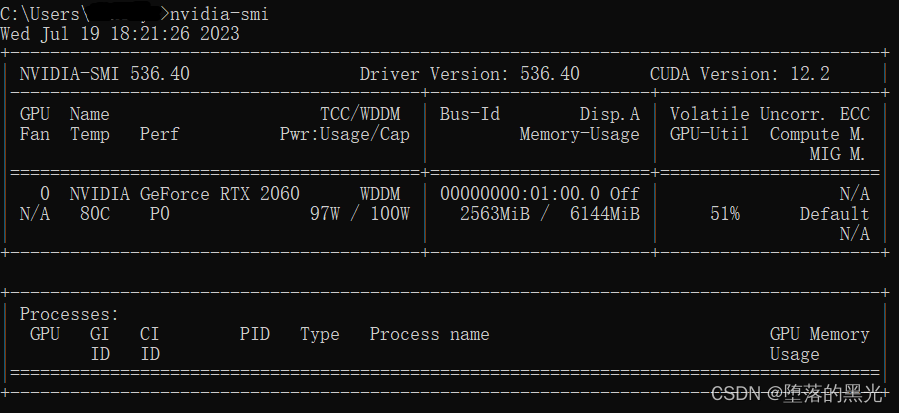This screenshot has height=413, width=899.
Task: Click the 'GPU-Util' column header
Action: [x=710, y=134]
